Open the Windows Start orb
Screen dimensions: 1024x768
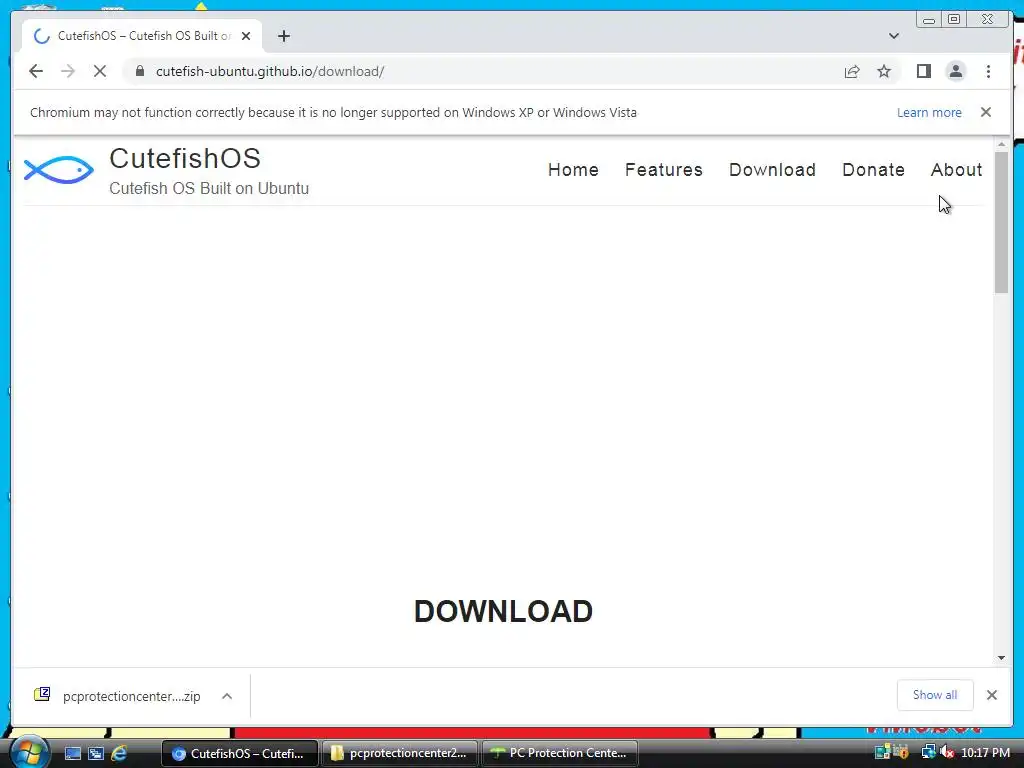point(29,752)
